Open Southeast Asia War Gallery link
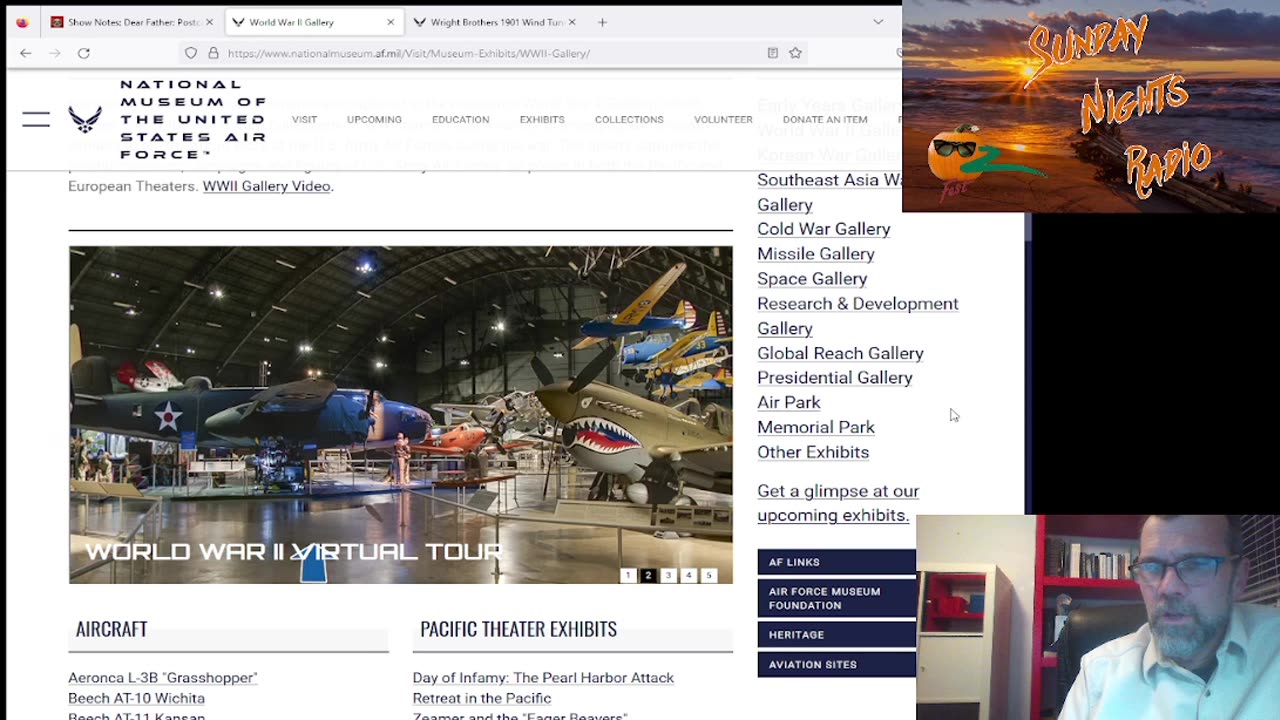The image size is (1280, 720). [829, 192]
